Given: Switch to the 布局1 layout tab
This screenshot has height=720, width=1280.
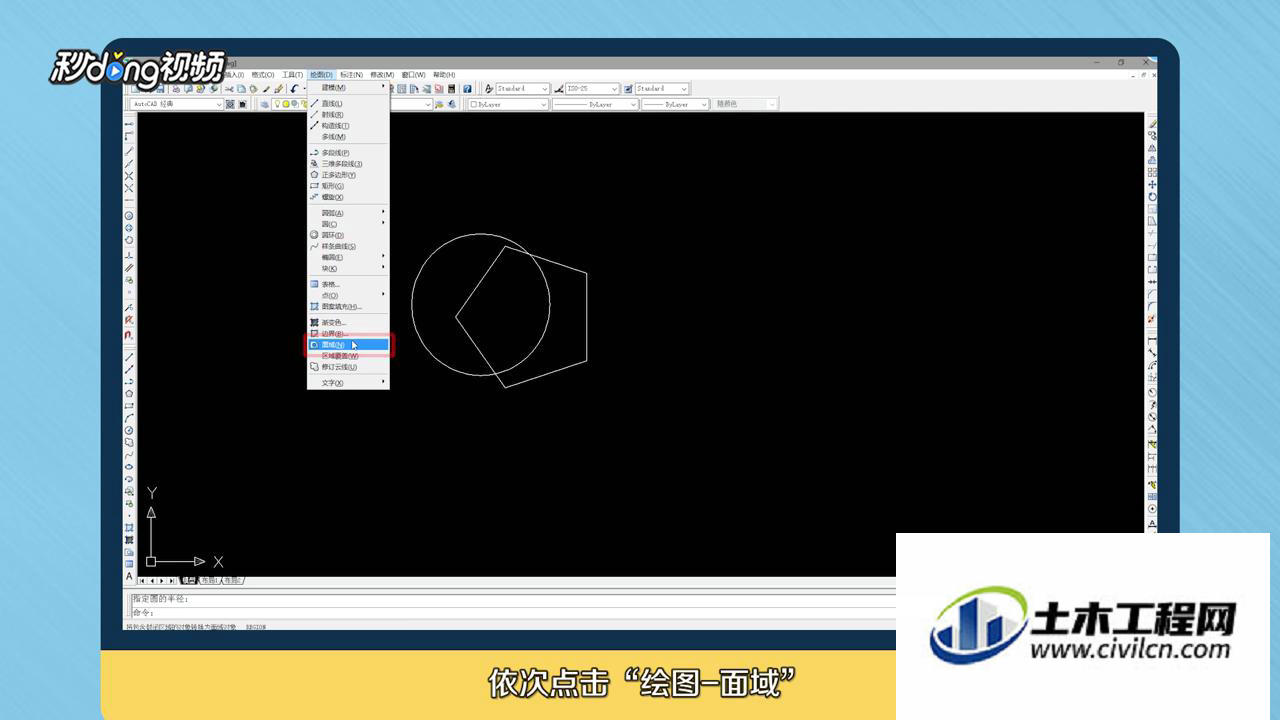Looking at the screenshot, I should (x=209, y=580).
